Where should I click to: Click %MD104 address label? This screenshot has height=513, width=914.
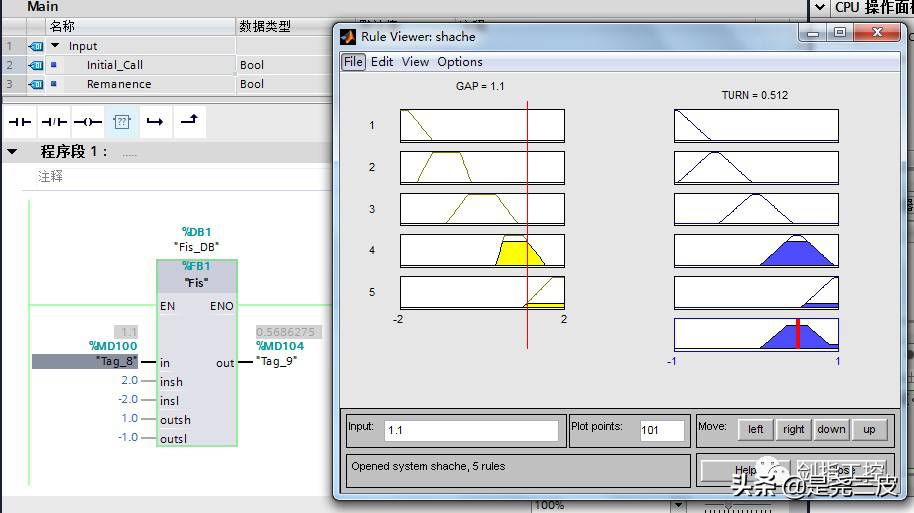[x=280, y=346]
